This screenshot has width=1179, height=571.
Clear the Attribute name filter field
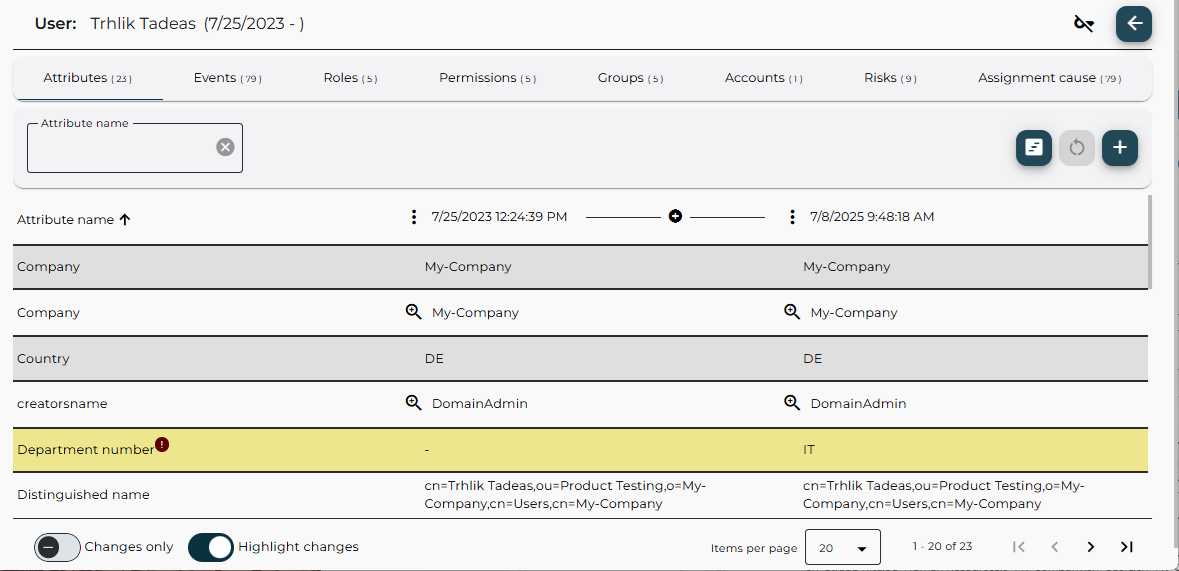[226, 147]
